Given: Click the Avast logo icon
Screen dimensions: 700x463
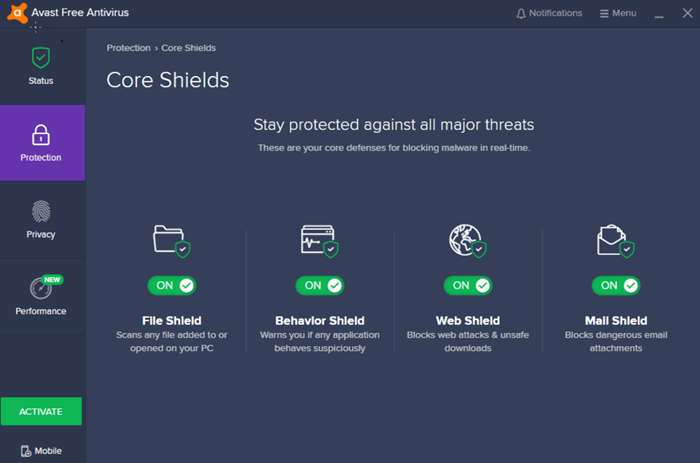Looking at the screenshot, I should pyautogui.click(x=15, y=13).
